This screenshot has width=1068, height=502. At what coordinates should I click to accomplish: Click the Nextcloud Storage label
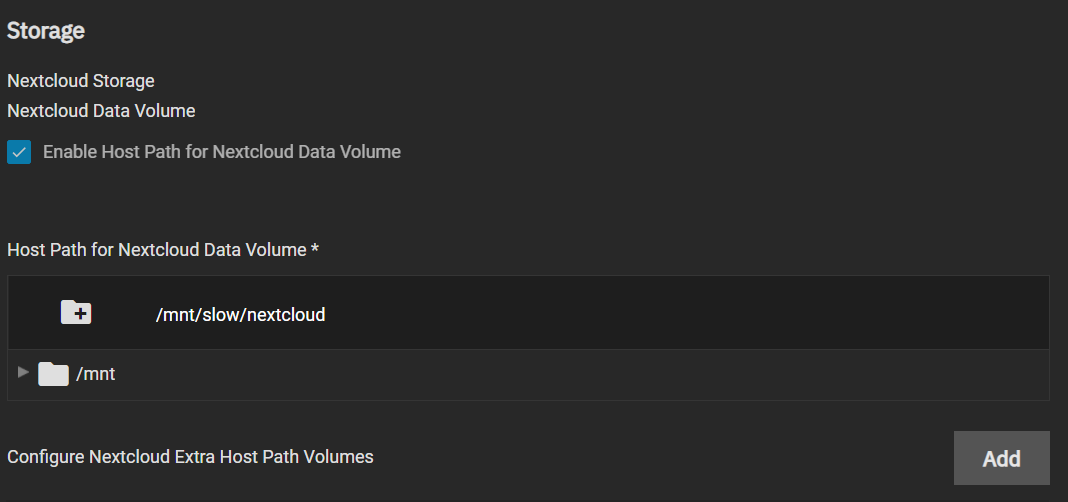tap(81, 80)
